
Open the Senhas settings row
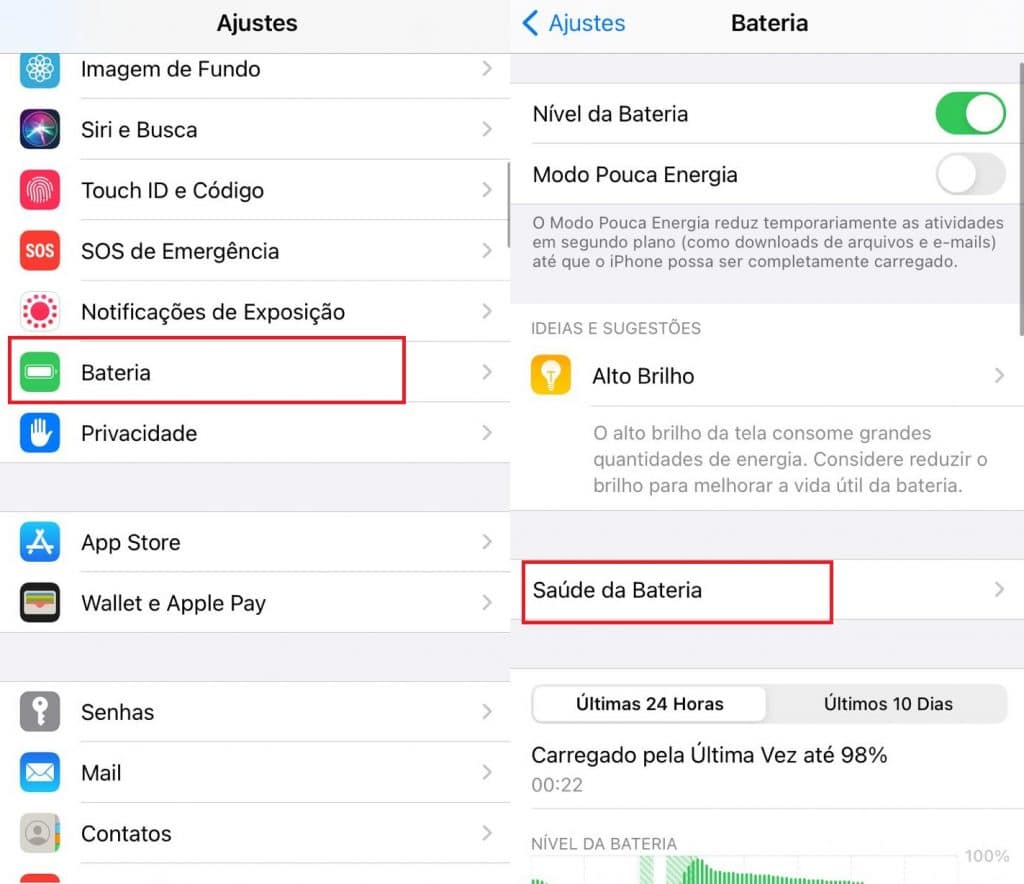coord(255,712)
